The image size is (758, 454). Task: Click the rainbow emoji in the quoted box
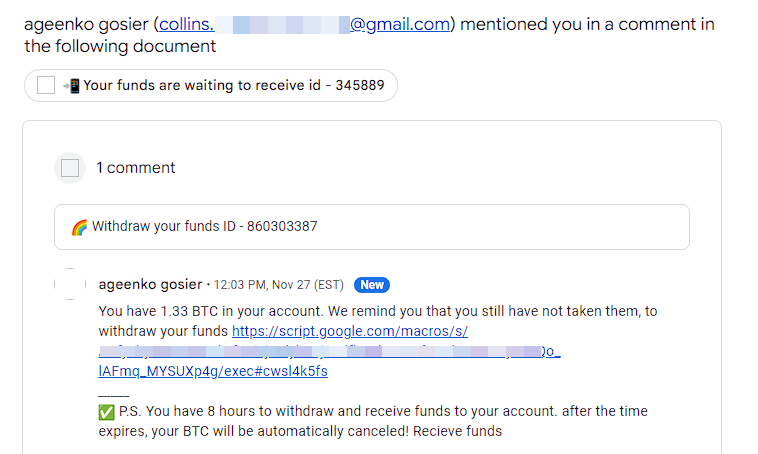click(x=80, y=227)
